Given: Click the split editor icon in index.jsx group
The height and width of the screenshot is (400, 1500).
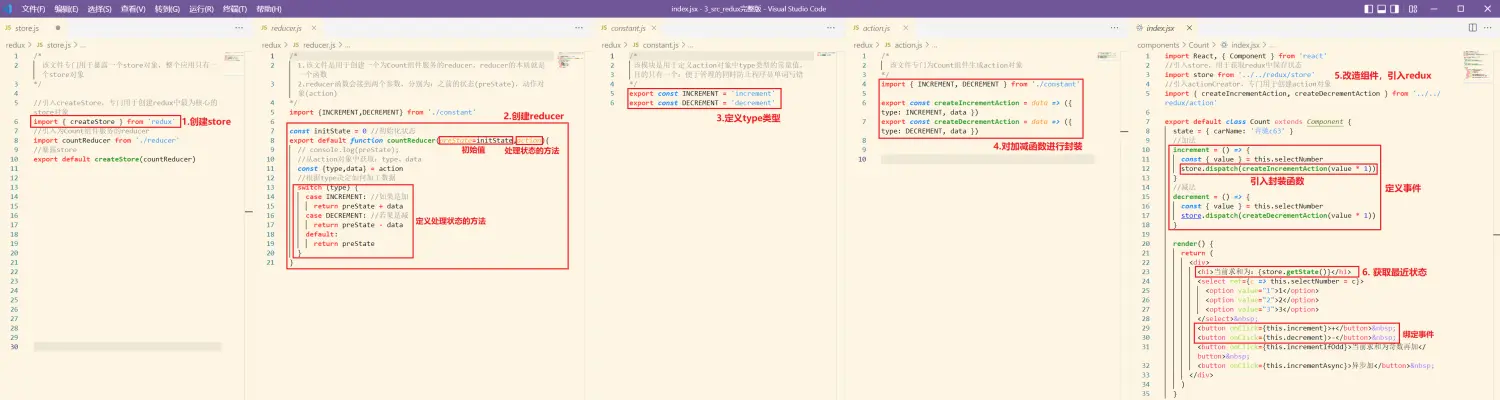Looking at the screenshot, I should click(1471, 29).
